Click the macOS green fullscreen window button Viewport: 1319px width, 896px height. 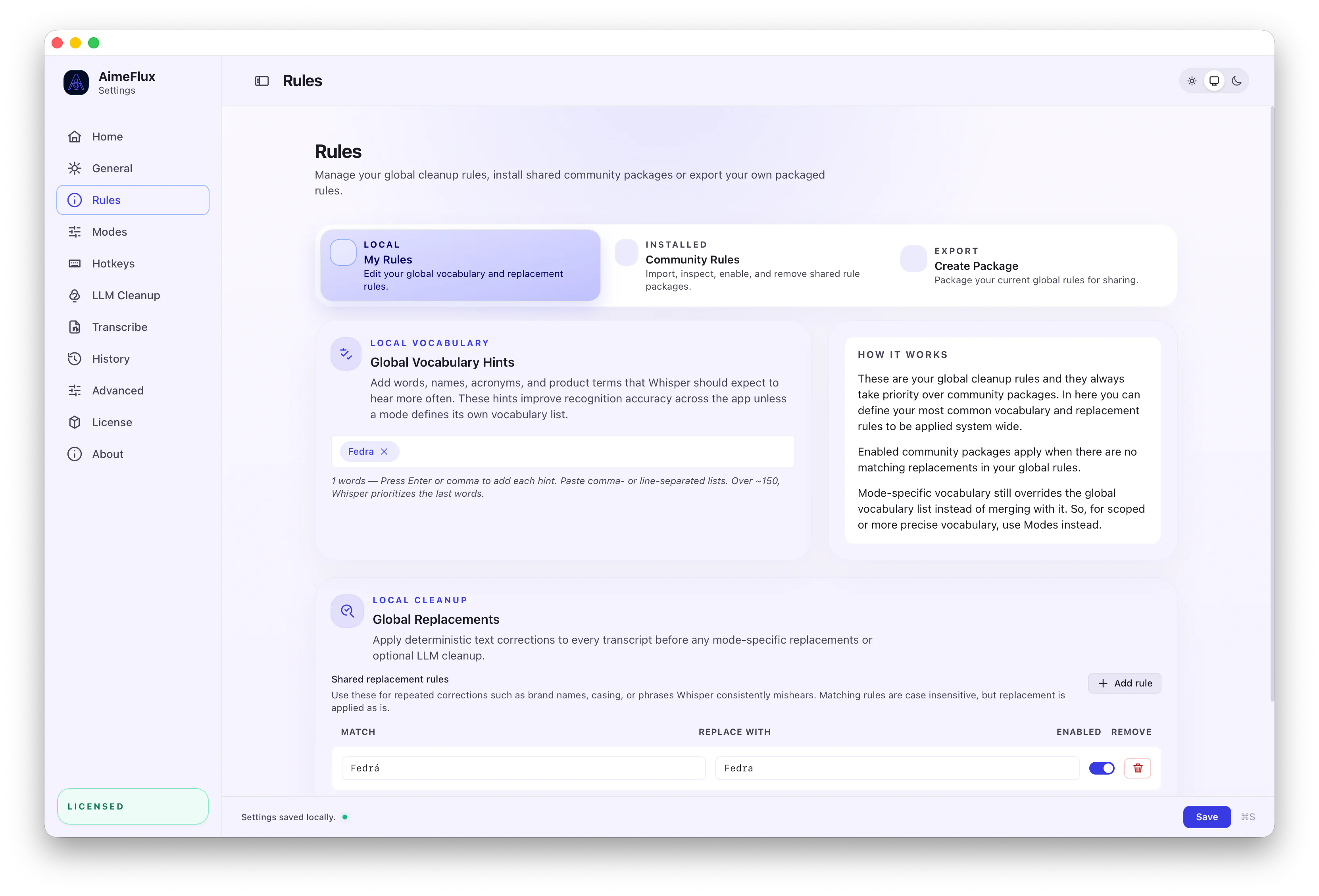(94, 42)
